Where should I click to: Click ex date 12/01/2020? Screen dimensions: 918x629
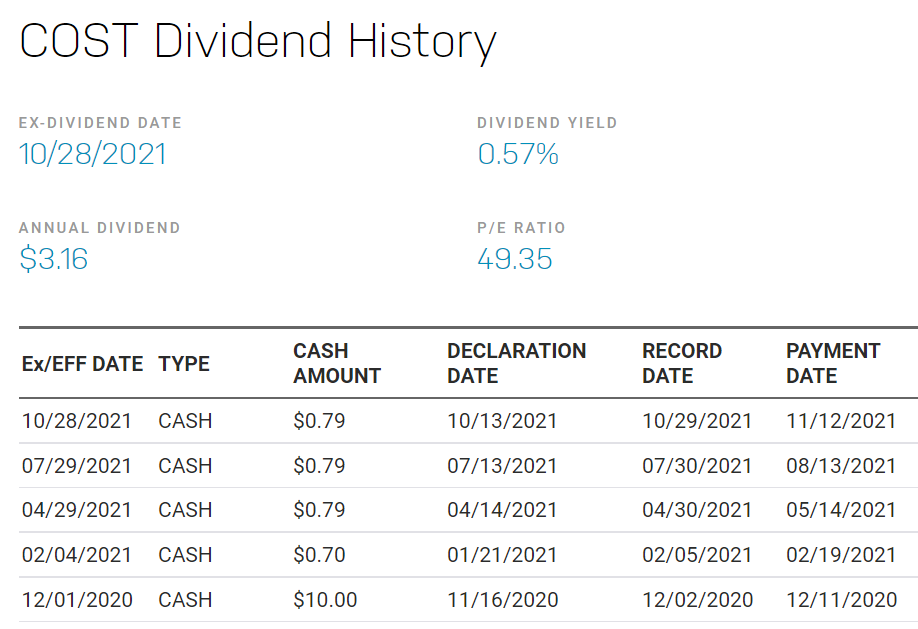[x=77, y=600]
